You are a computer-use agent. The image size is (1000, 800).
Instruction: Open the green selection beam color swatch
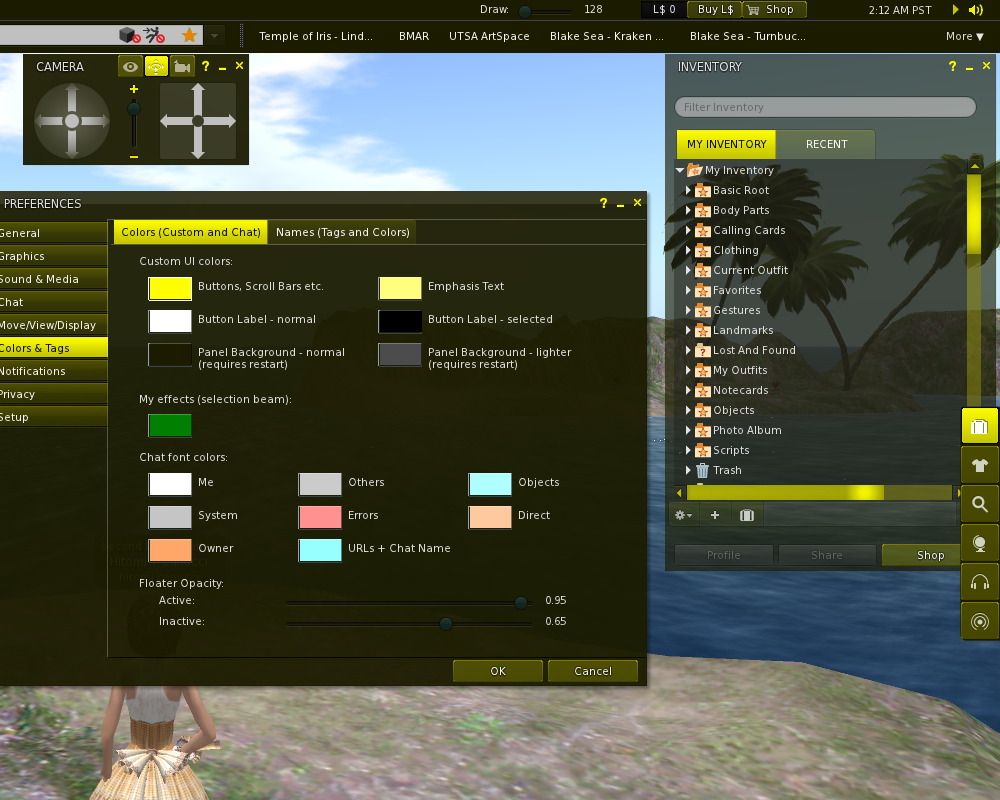(170, 425)
